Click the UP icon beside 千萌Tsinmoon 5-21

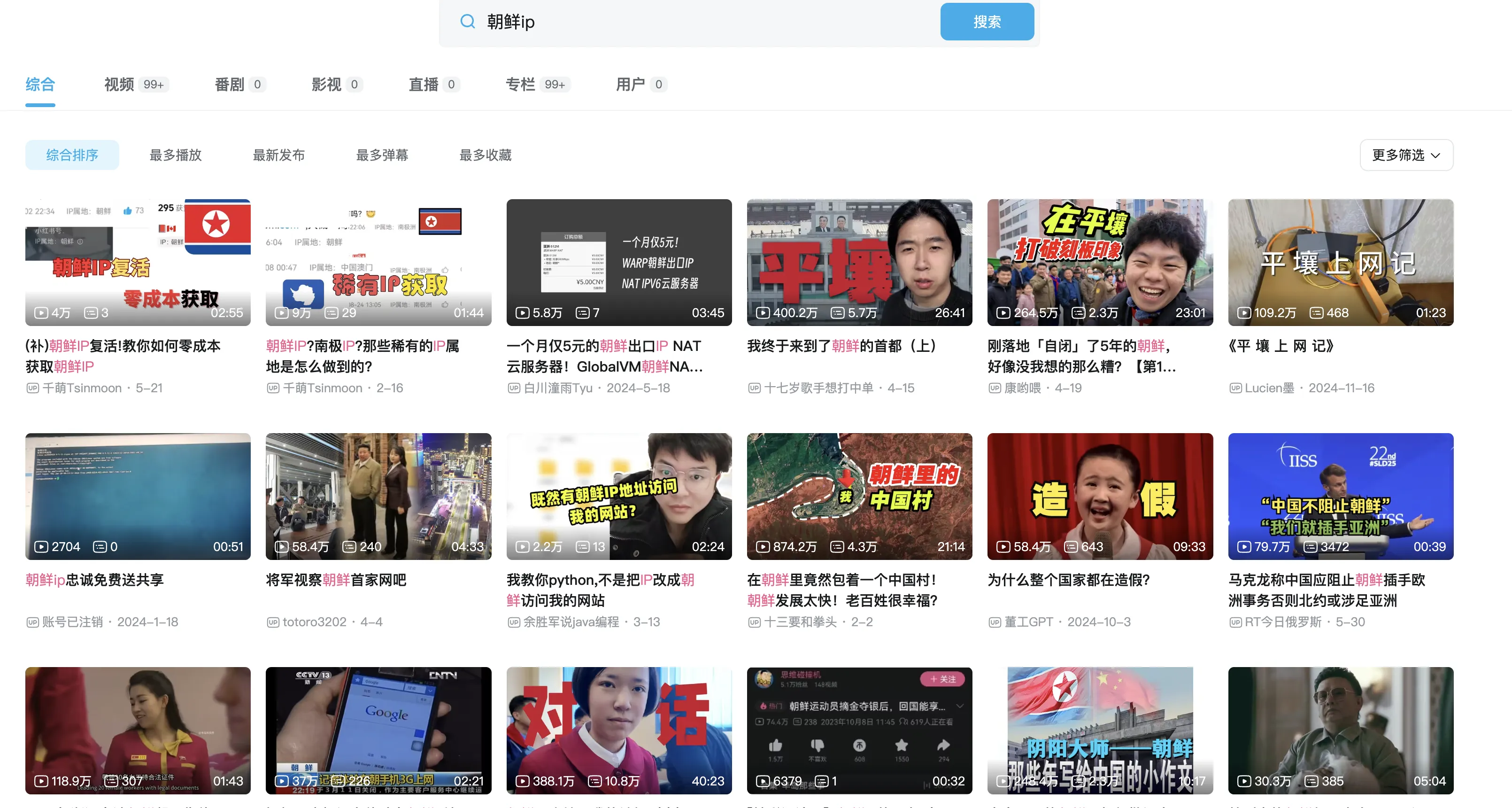[x=32, y=388]
